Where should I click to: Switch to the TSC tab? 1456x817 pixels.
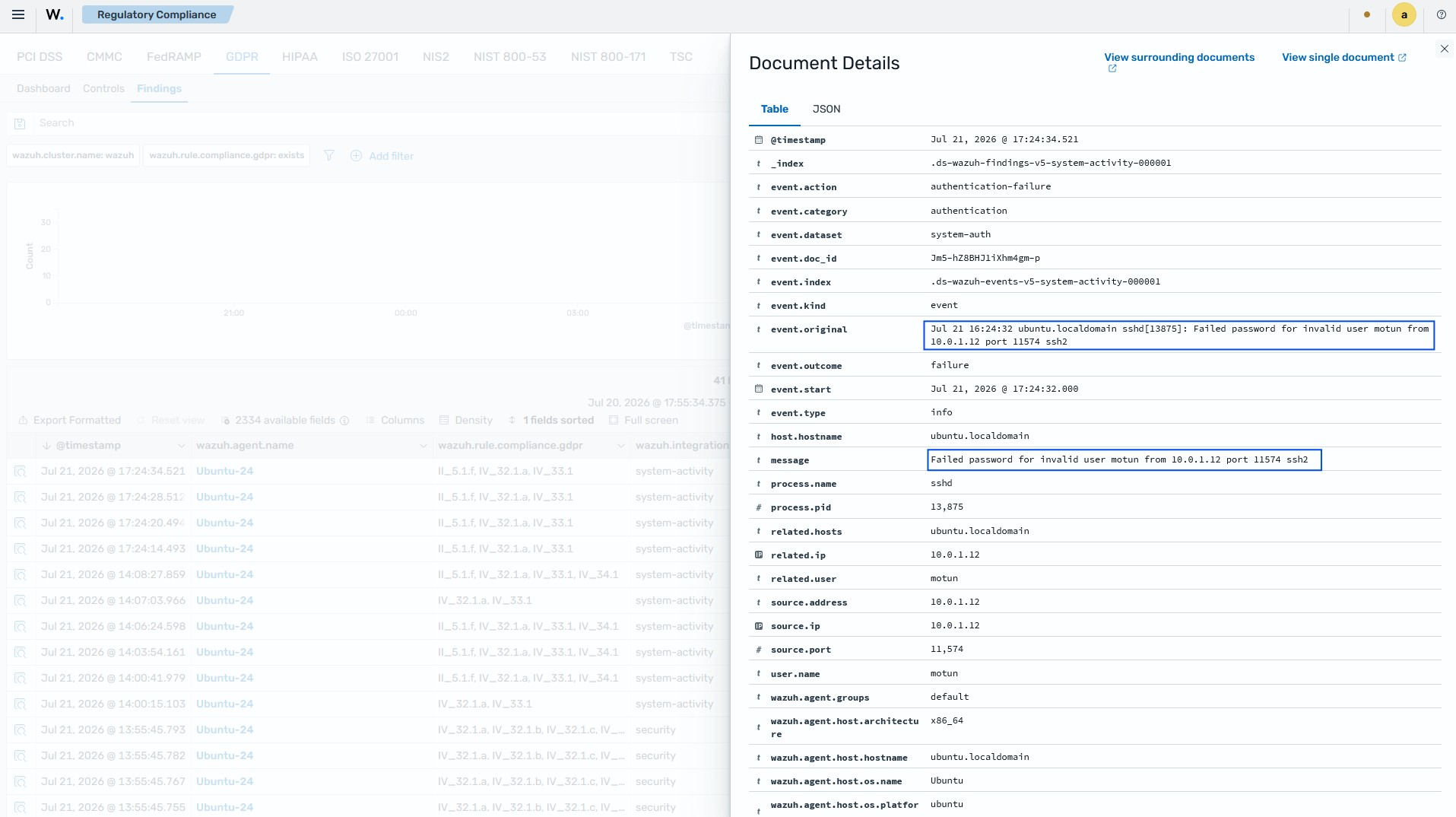pyautogui.click(x=681, y=57)
